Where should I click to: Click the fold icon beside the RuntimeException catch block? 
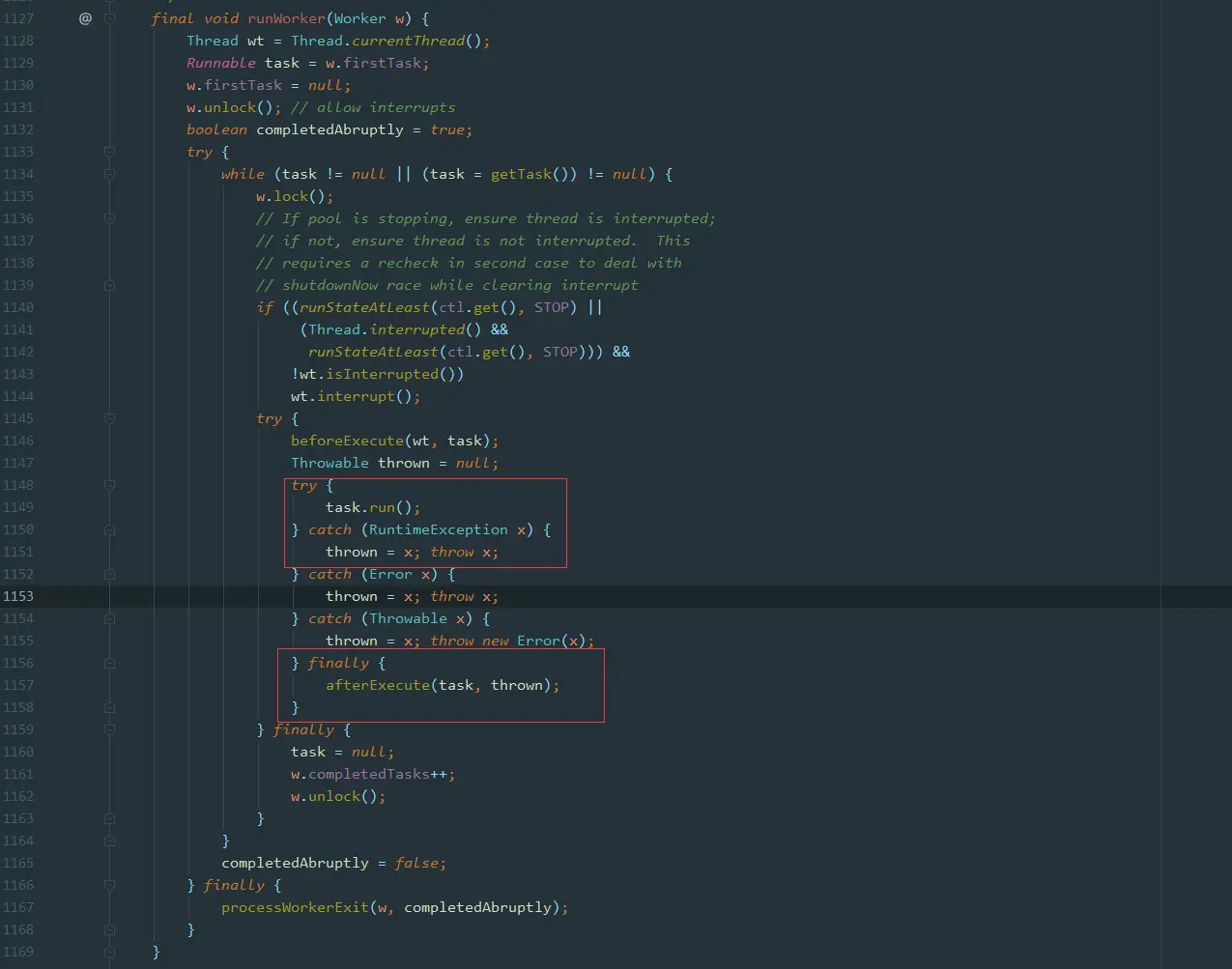point(108,529)
